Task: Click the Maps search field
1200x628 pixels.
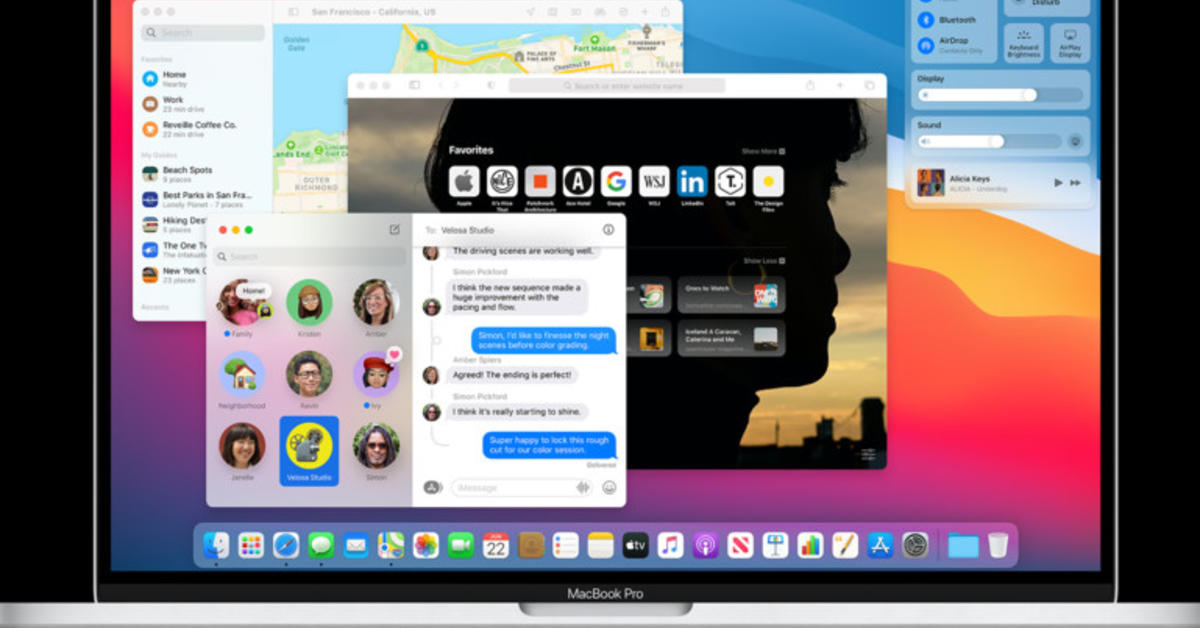Action: [203, 33]
